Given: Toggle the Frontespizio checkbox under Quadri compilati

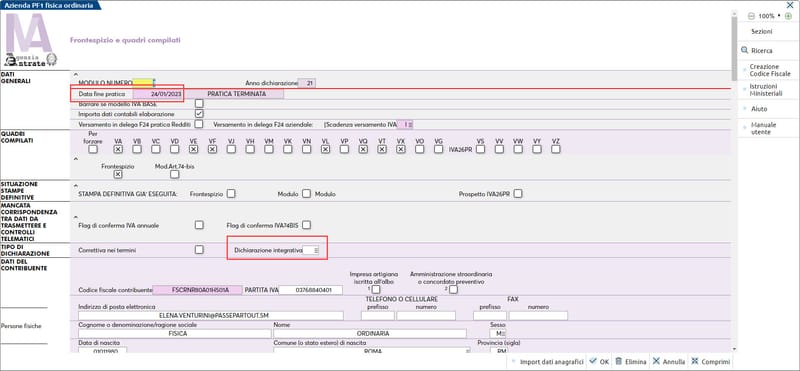Looking at the screenshot, I should point(118,175).
